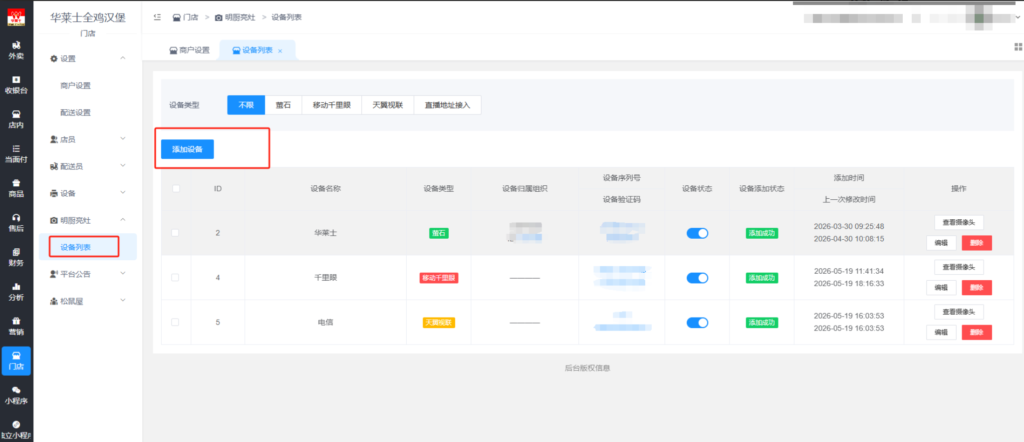
Task: Tick the checkbox for device ID 4
Action: click(x=175, y=277)
